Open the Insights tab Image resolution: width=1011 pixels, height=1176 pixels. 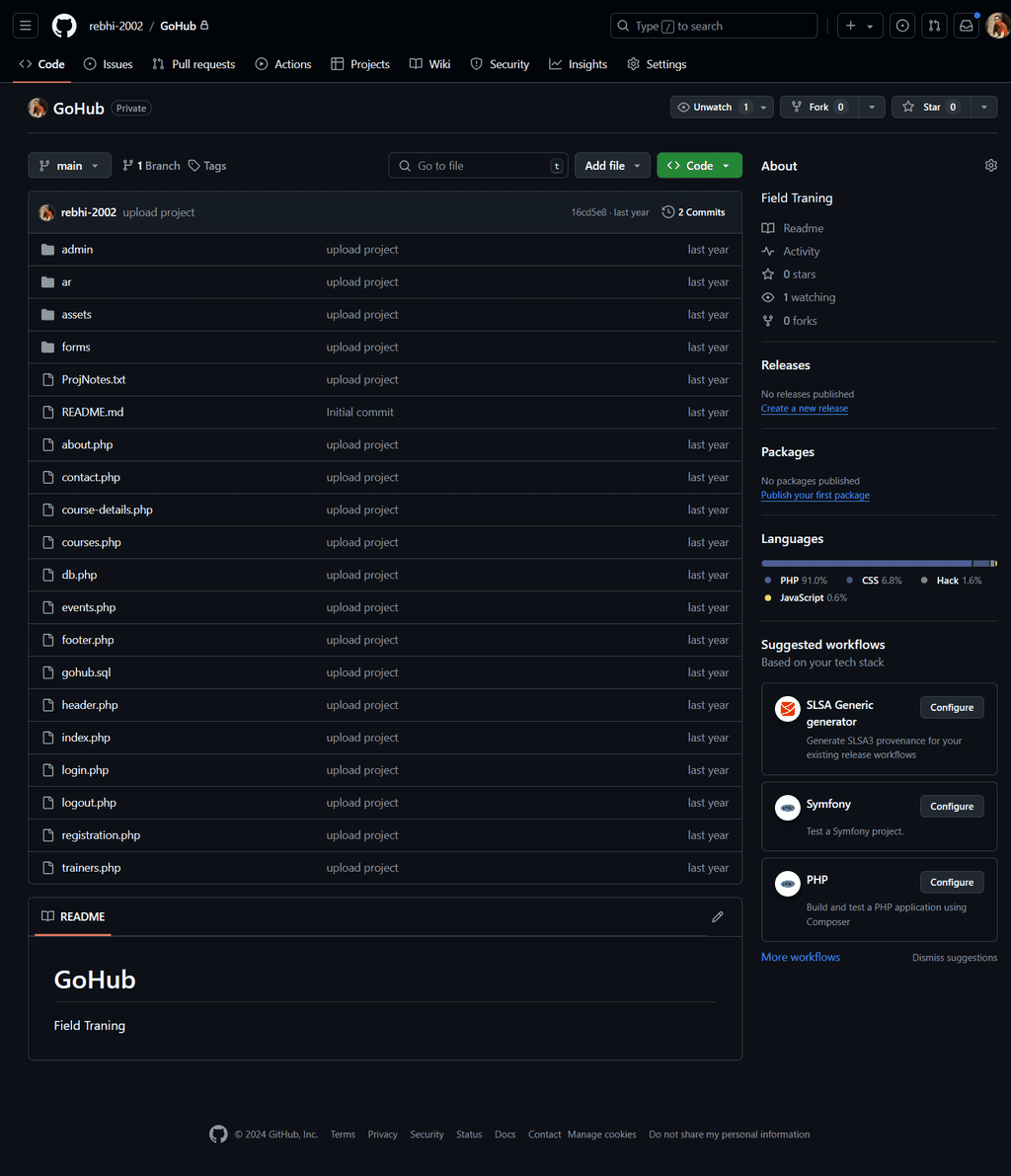coord(578,64)
